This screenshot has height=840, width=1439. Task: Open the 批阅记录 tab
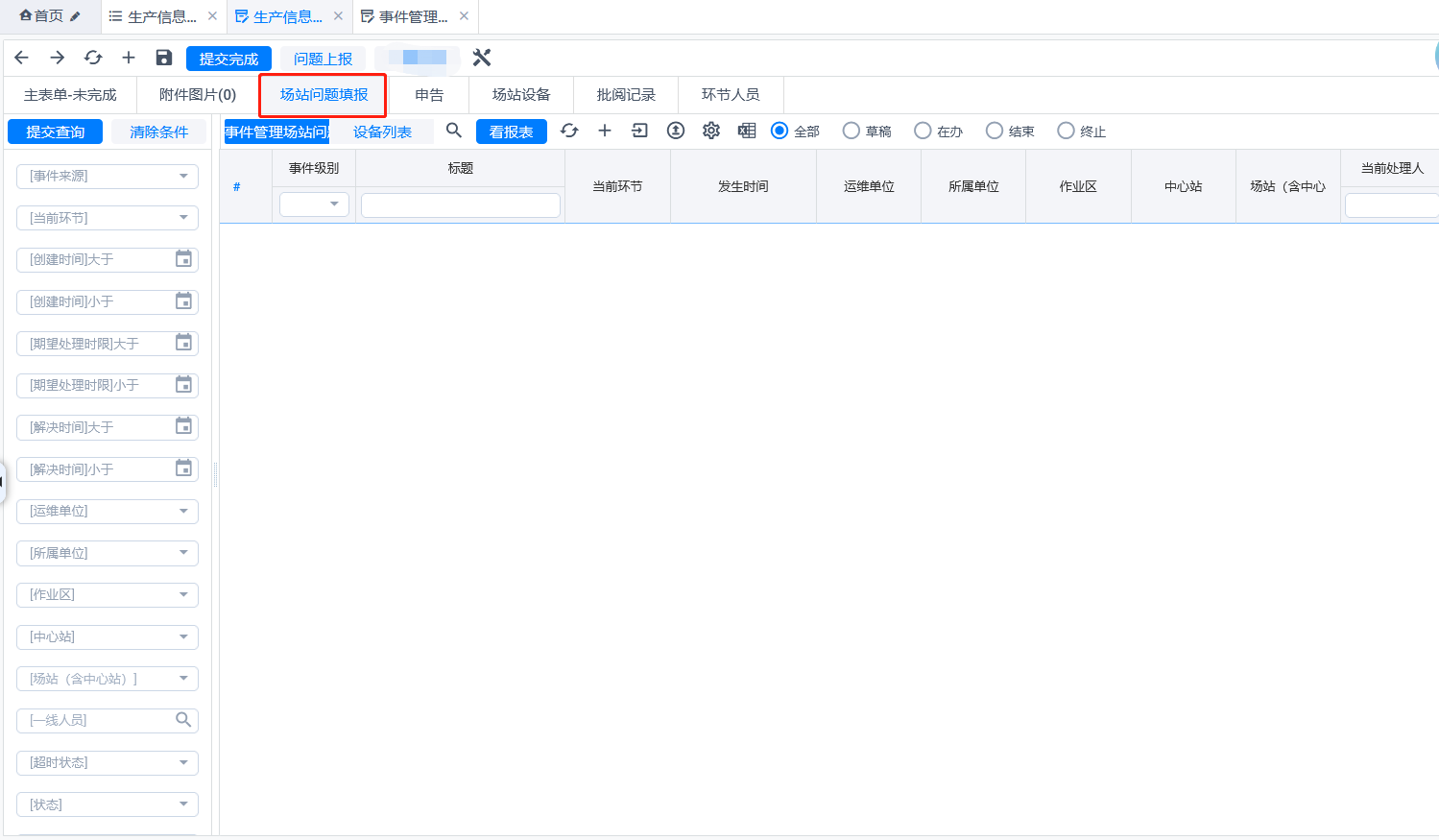(x=626, y=95)
